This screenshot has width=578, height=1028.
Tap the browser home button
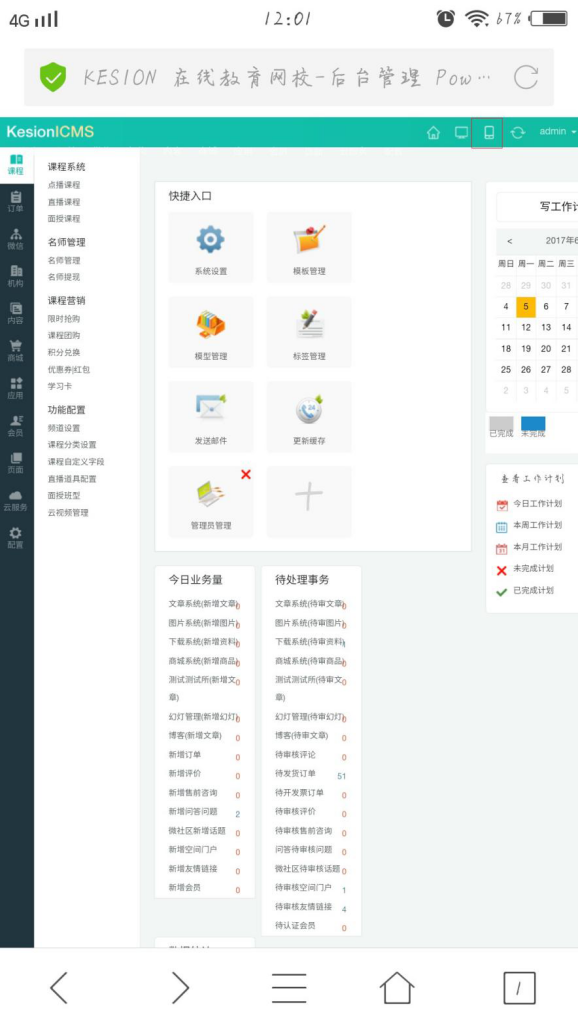click(x=397, y=987)
